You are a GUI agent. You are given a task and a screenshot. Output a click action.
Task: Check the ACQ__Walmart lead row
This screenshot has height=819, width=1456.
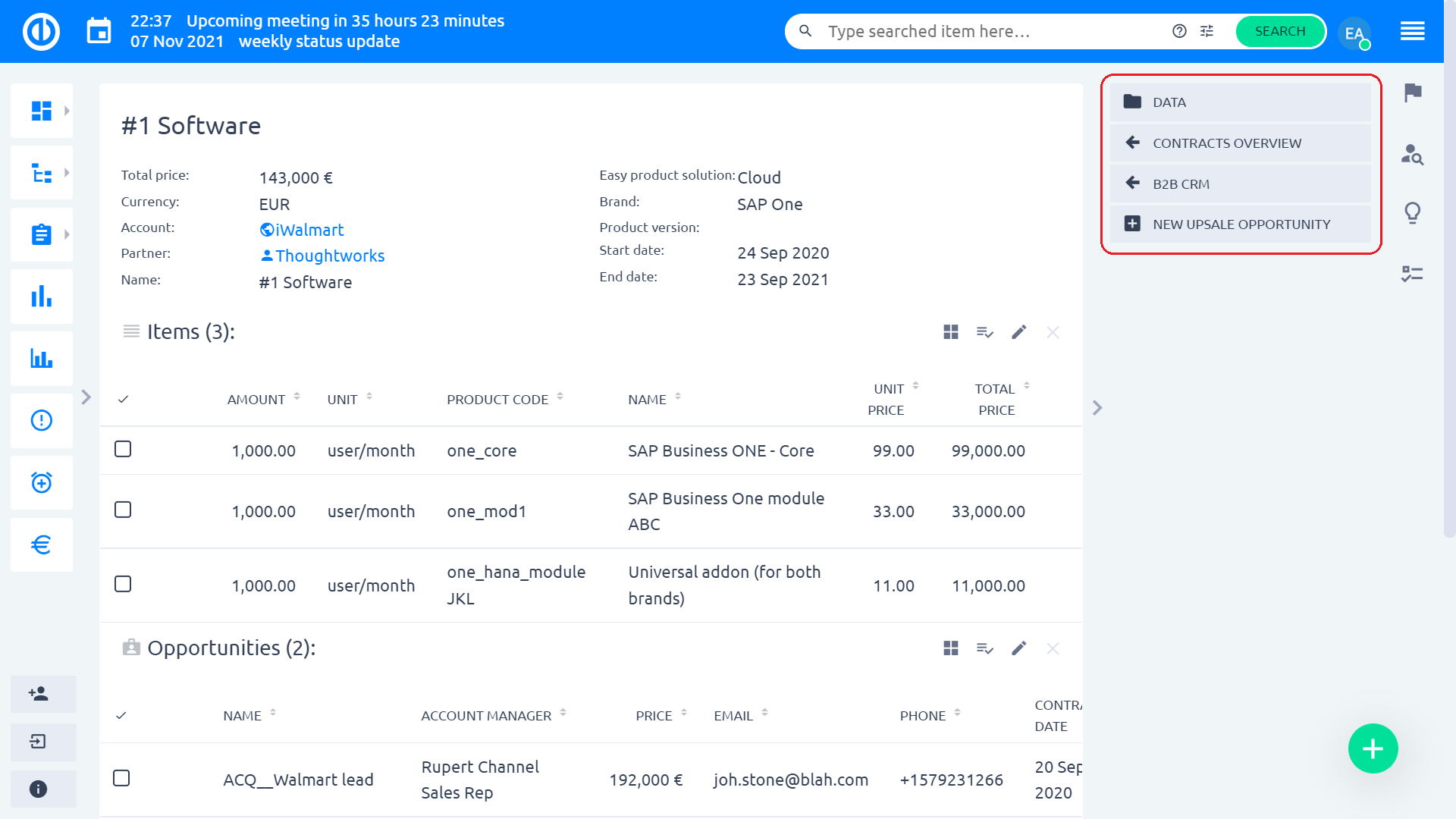(121, 778)
